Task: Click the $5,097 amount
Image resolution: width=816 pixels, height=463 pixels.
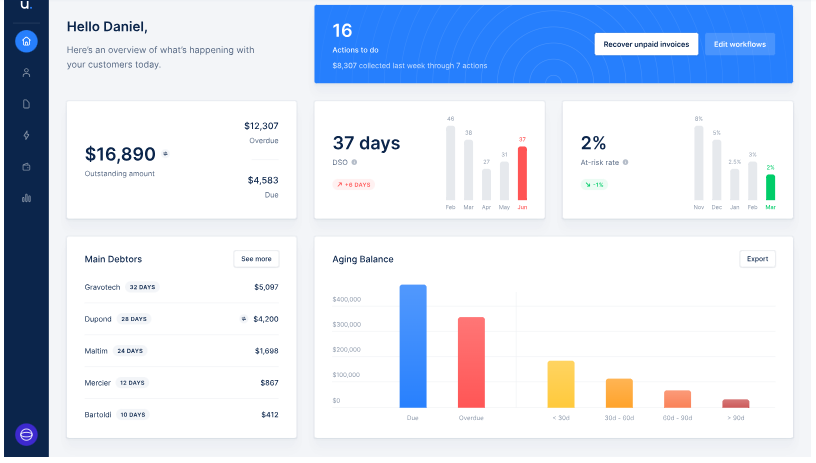Action: pyautogui.click(x=266, y=287)
